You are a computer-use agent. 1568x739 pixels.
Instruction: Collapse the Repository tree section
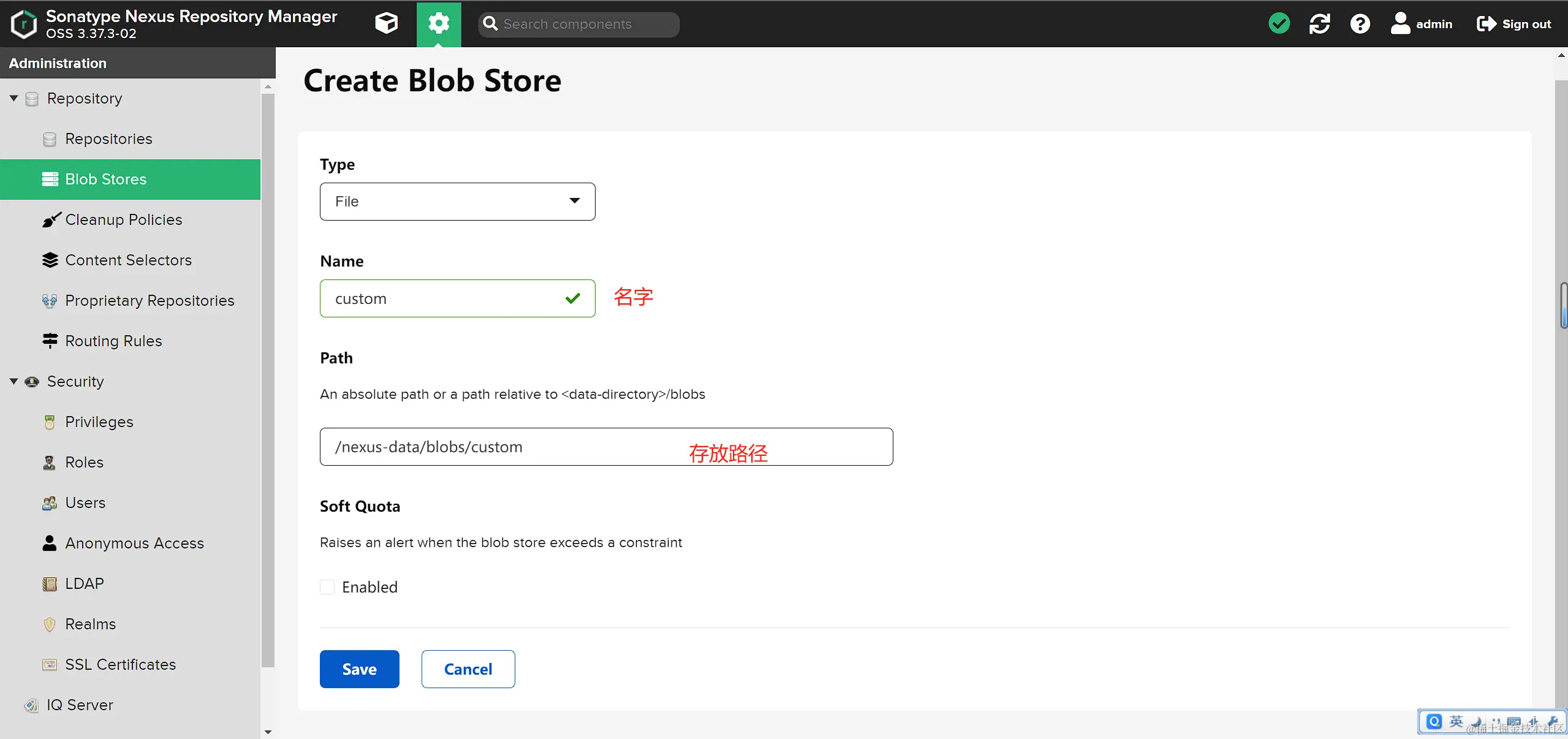[13, 98]
